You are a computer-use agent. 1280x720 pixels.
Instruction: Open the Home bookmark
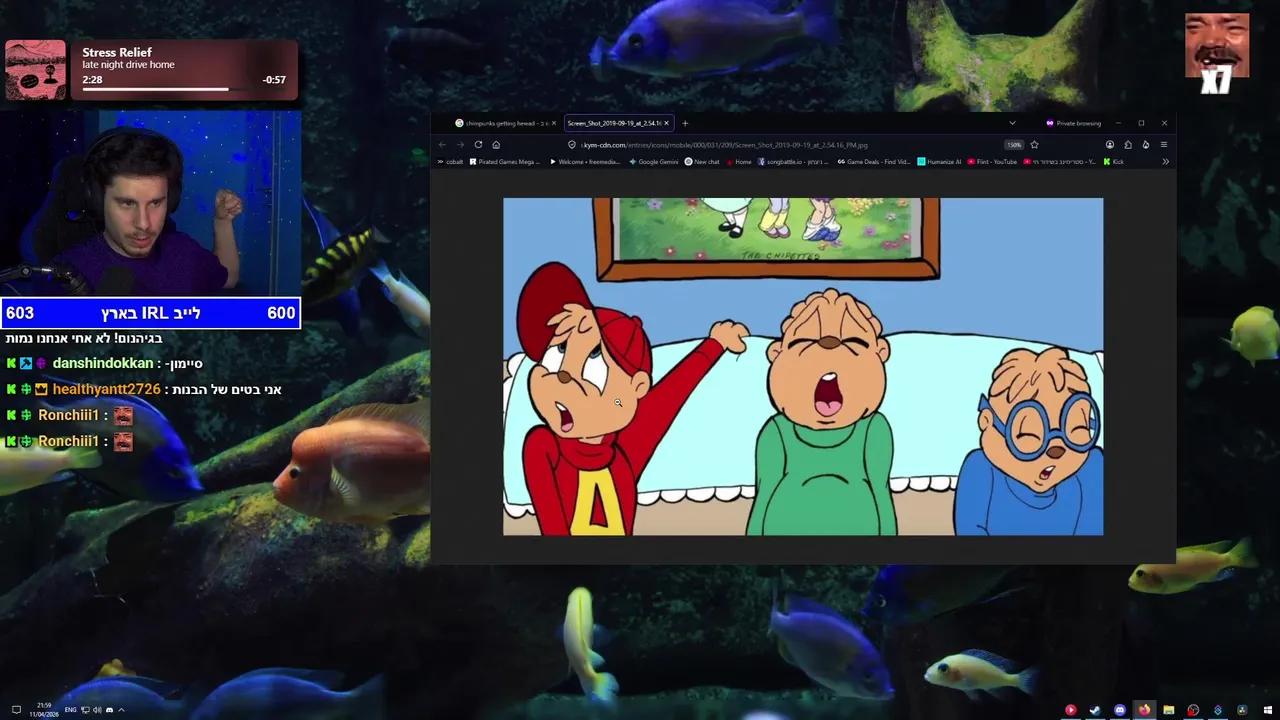pyautogui.click(x=740, y=162)
